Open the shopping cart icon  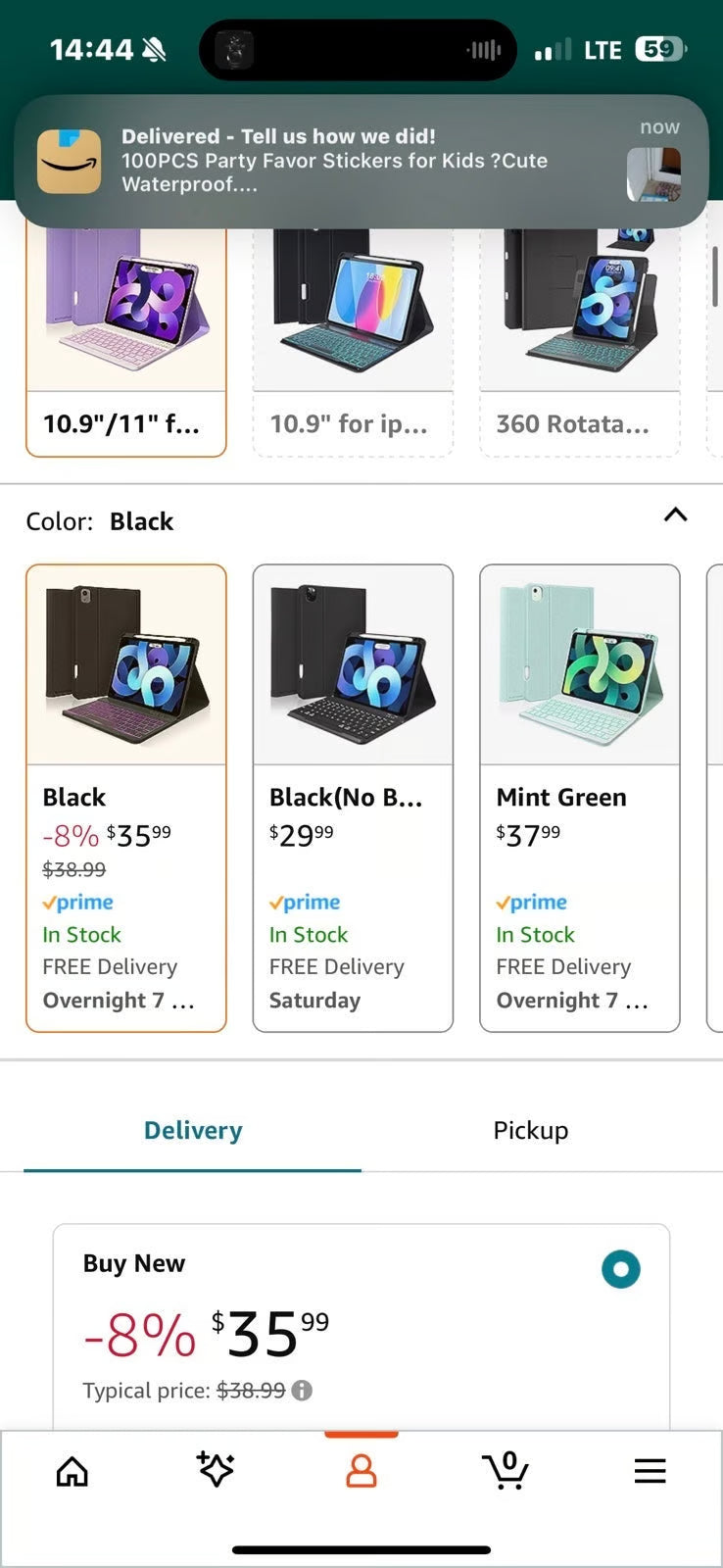(506, 1470)
